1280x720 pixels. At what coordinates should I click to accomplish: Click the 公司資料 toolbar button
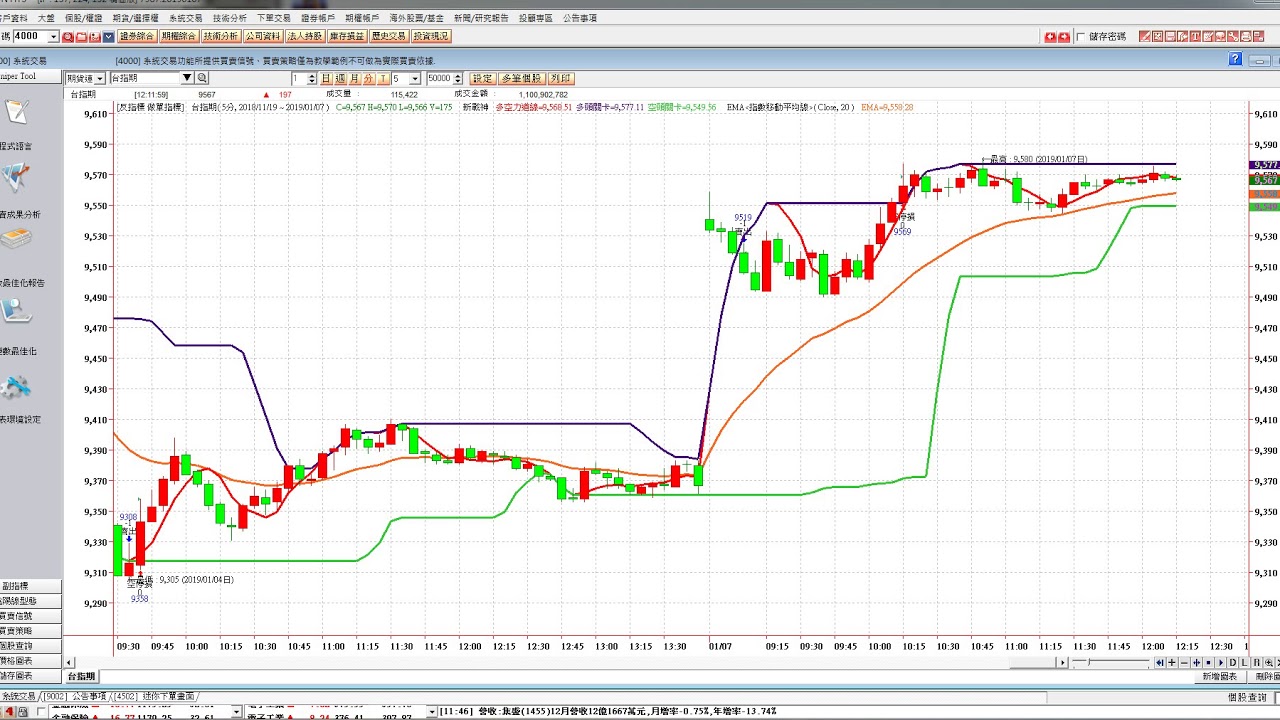(x=262, y=36)
